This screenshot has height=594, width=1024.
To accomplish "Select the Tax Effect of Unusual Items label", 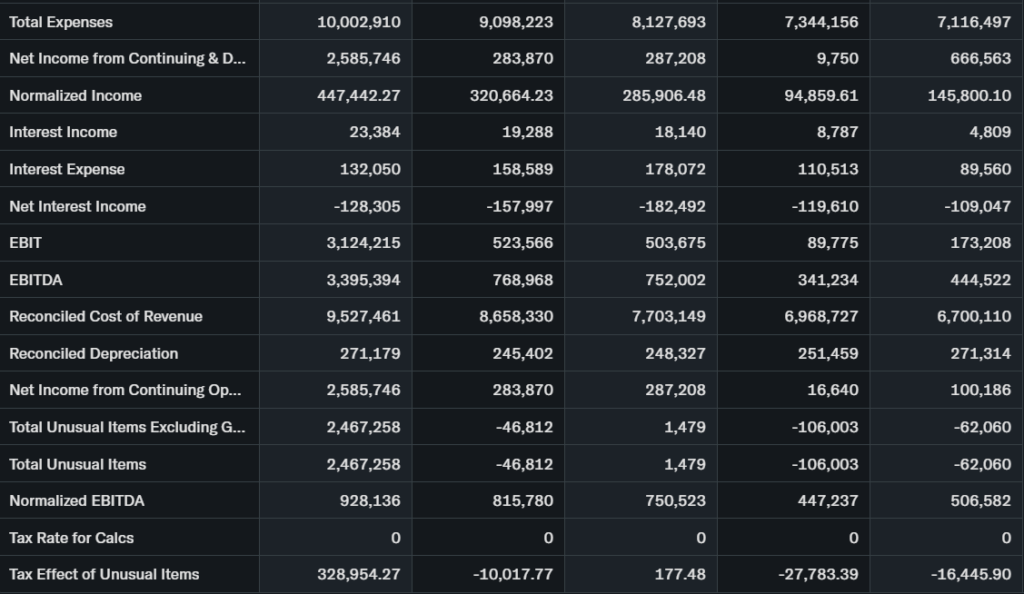I will pyautogui.click(x=104, y=574).
